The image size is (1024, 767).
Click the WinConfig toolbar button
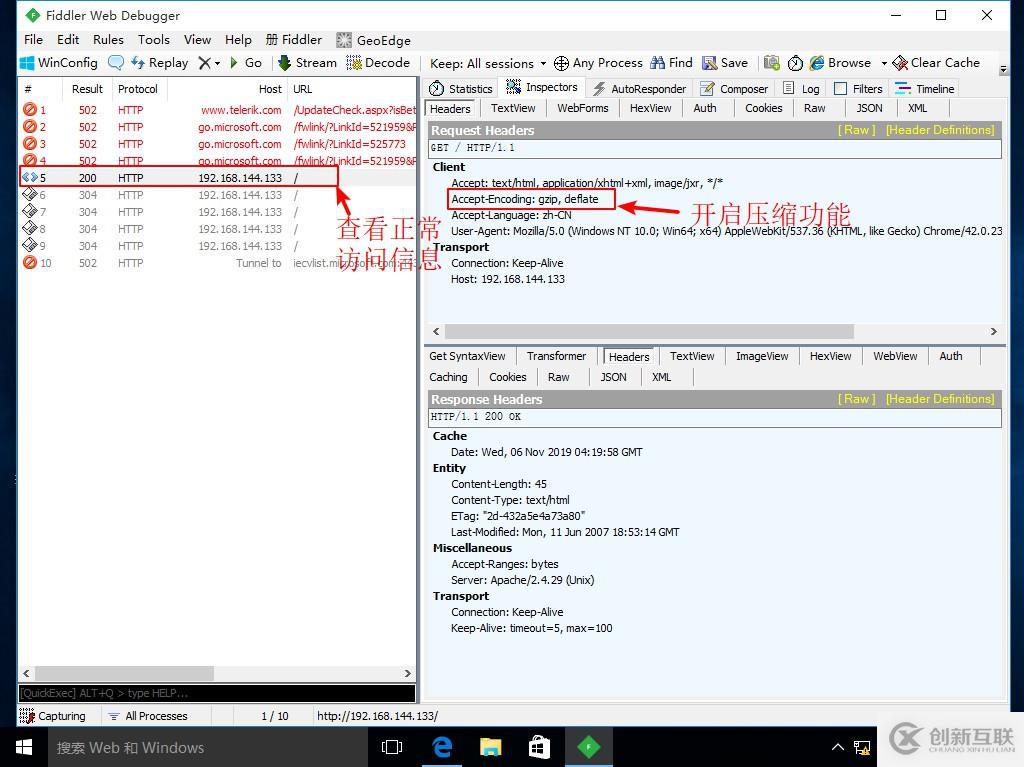click(59, 62)
